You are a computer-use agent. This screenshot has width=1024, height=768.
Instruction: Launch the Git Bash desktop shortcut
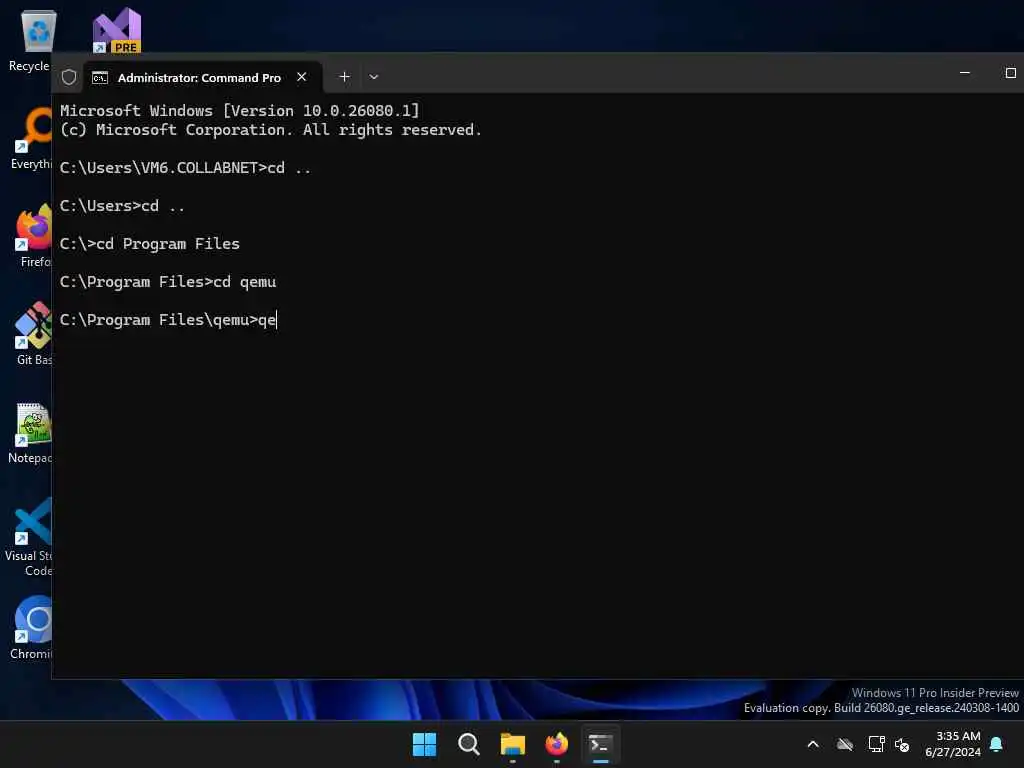(x=33, y=333)
